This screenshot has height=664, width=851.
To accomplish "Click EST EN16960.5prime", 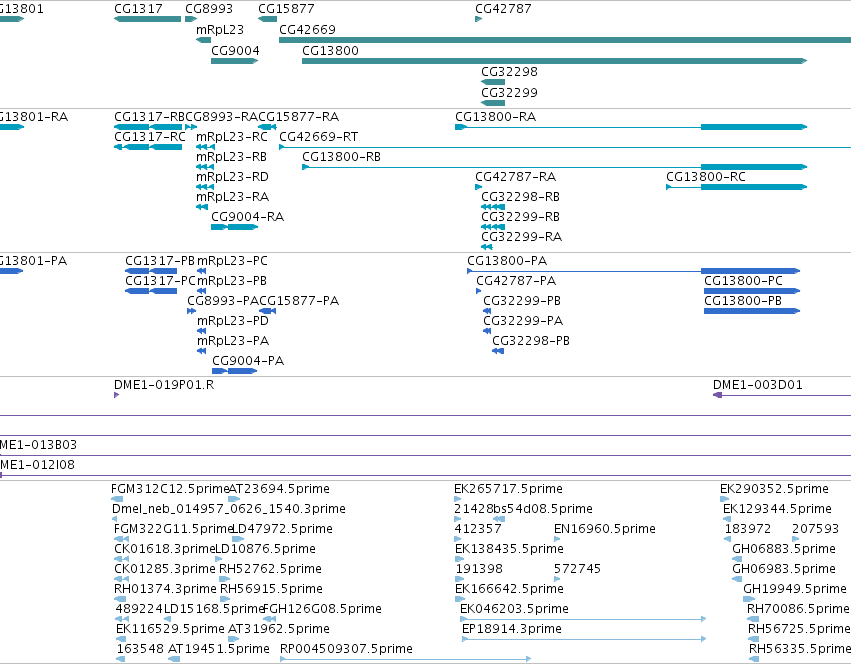I will tap(605, 529).
